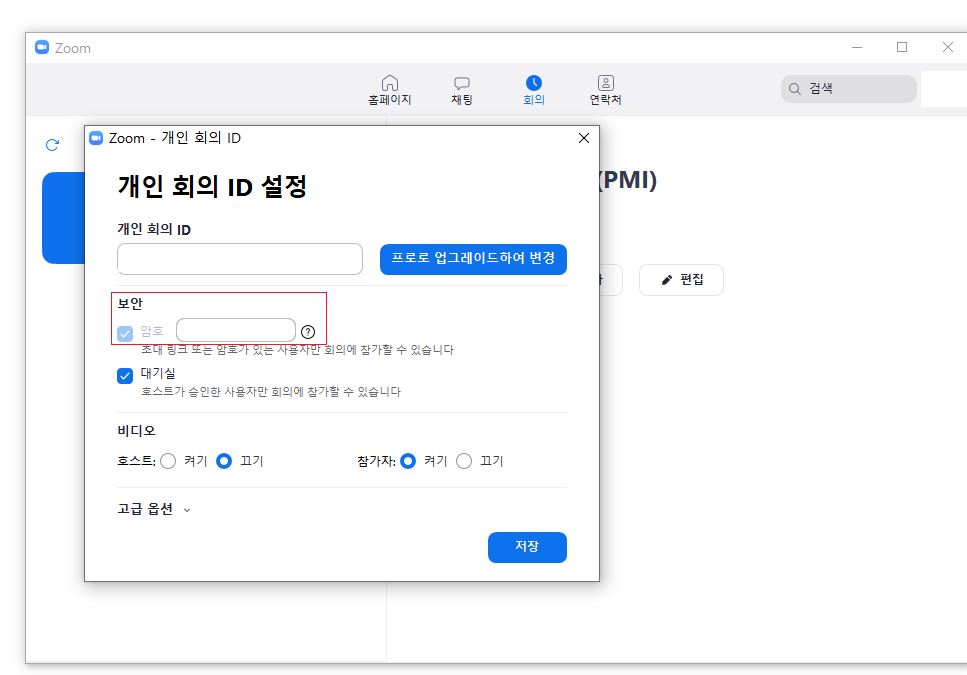Click the 개인 회의 ID input field
Viewport: 967px width, 675px height.
click(239, 259)
